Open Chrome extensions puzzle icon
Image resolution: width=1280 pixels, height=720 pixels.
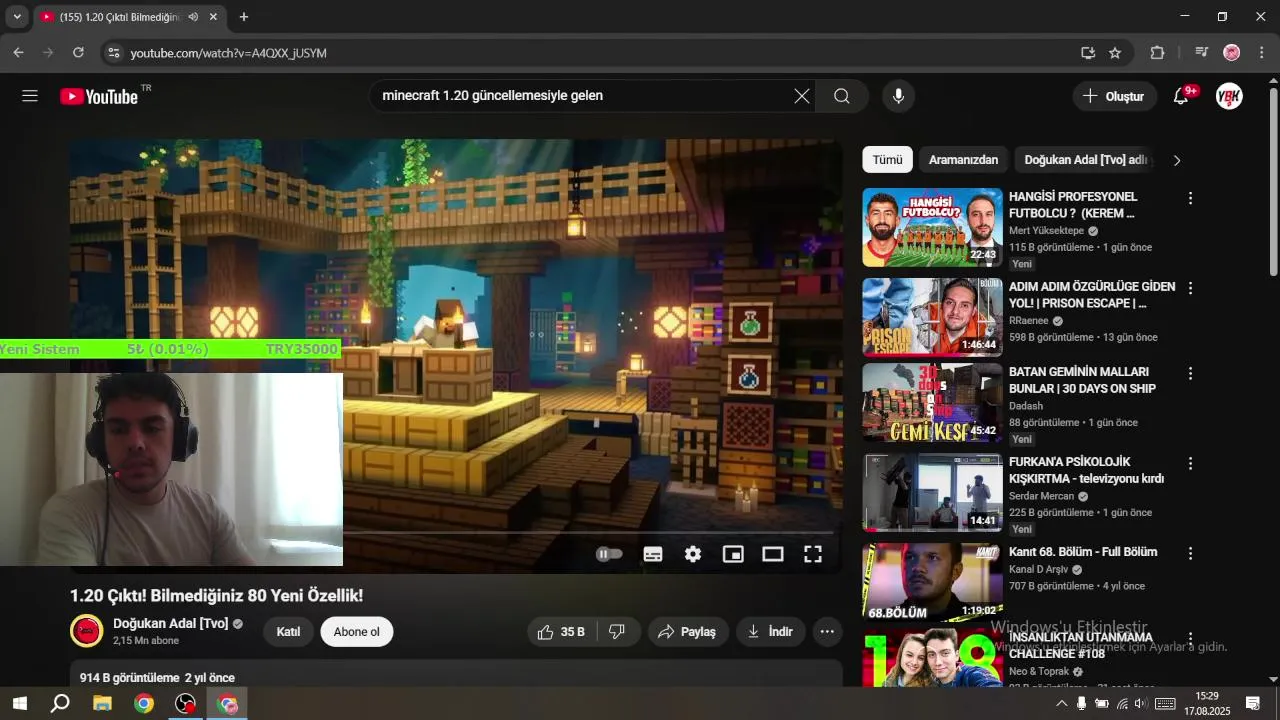click(1157, 53)
